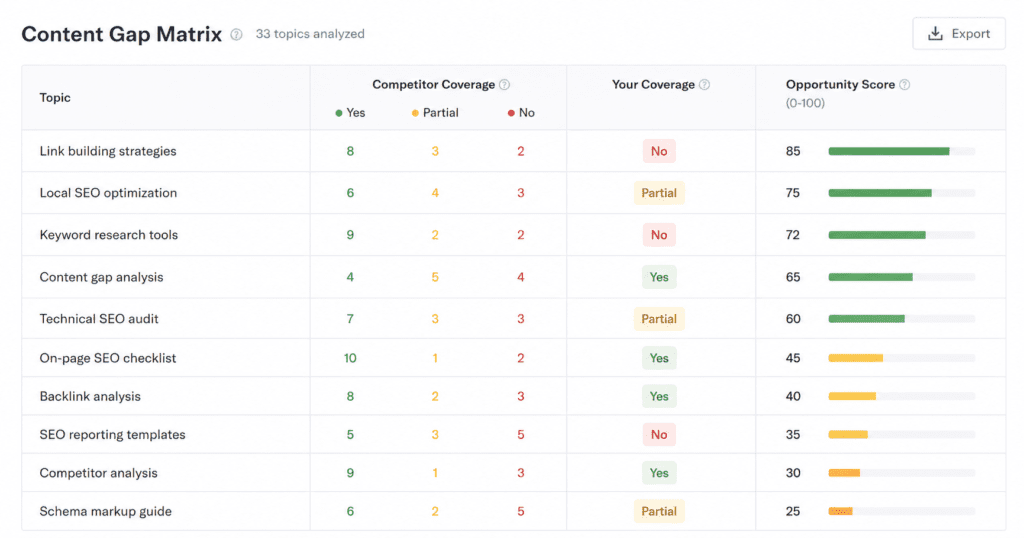The height and width of the screenshot is (538, 1024).
Task: Click Yes badge for Backlink analysis
Action: [659, 397]
